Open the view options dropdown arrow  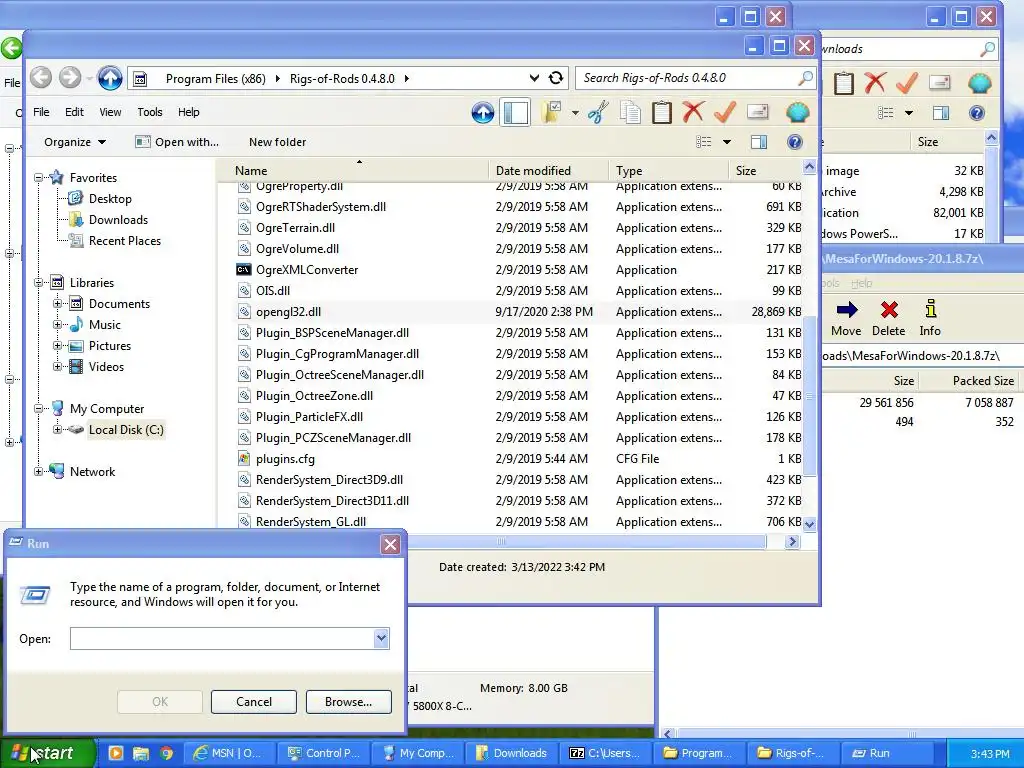coord(726,142)
